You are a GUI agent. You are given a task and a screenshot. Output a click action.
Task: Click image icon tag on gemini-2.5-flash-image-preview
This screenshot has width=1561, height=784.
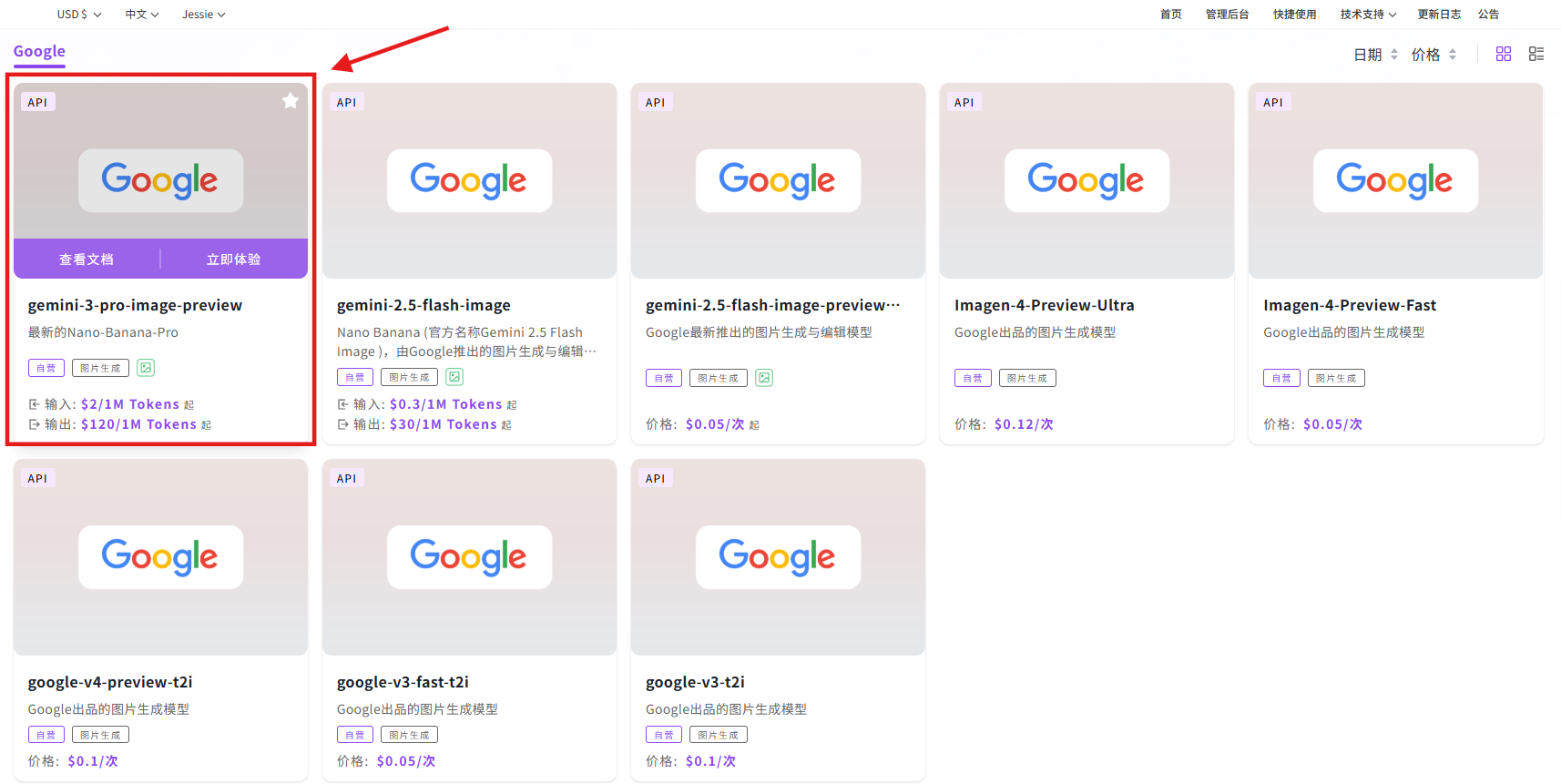(763, 378)
